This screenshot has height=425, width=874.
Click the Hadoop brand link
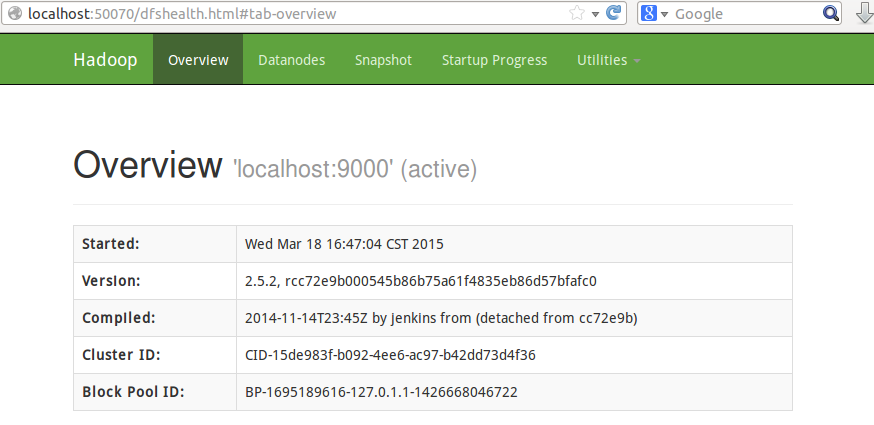point(105,60)
